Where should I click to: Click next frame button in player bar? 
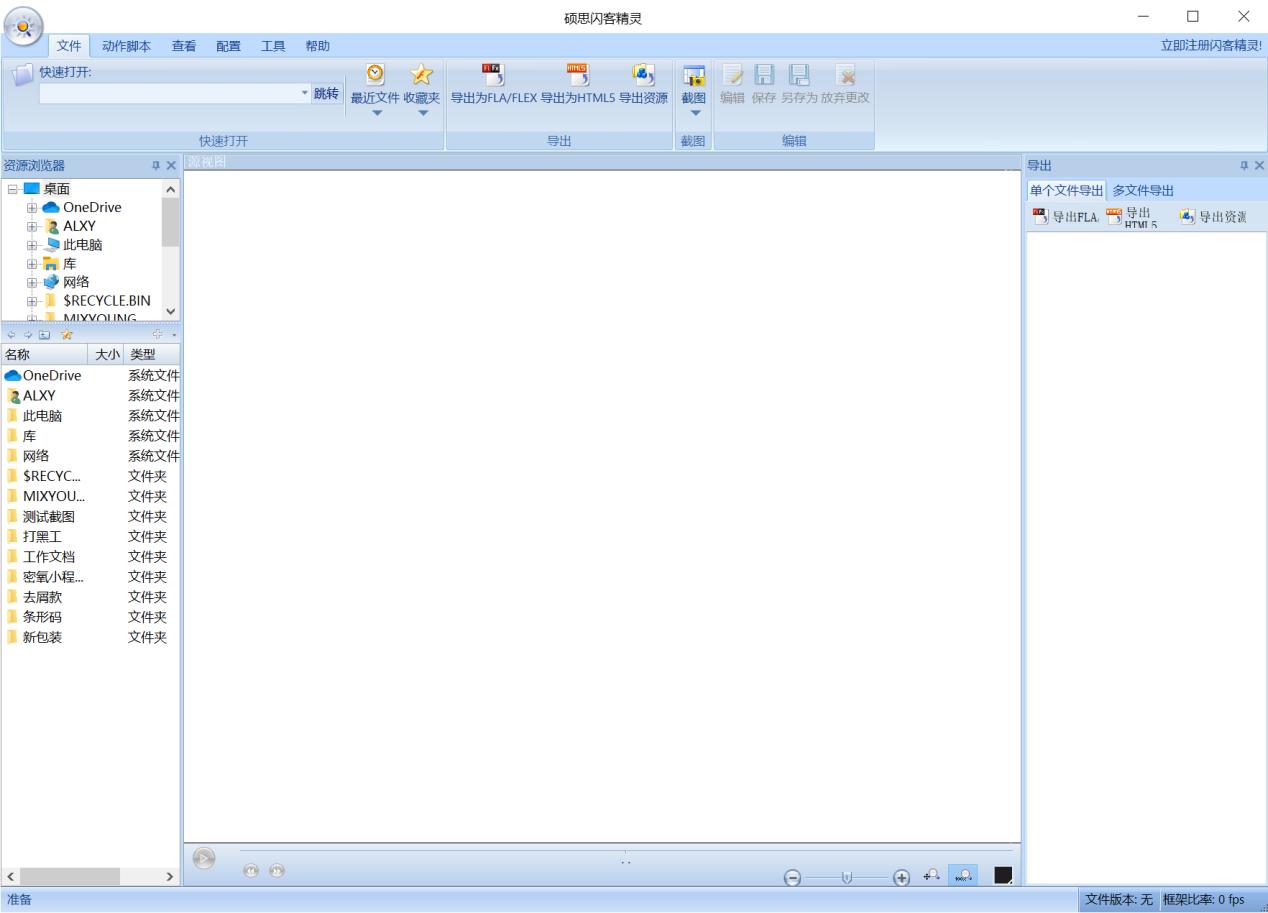[x=277, y=871]
